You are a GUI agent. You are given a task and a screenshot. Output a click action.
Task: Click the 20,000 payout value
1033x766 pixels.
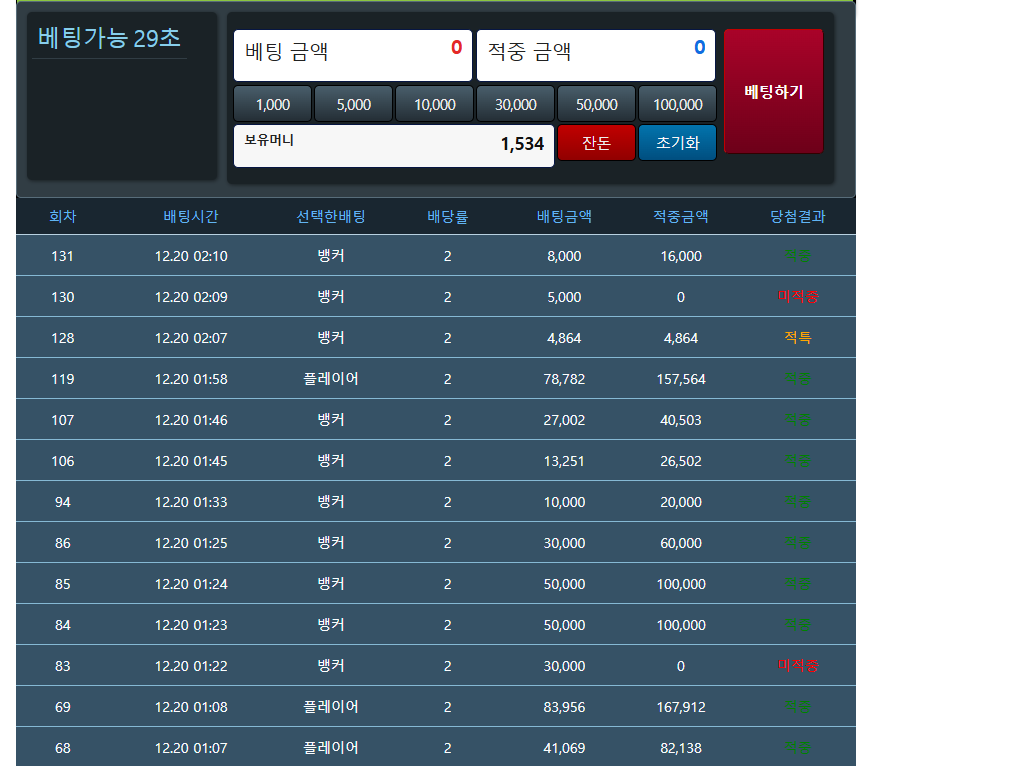coord(681,502)
